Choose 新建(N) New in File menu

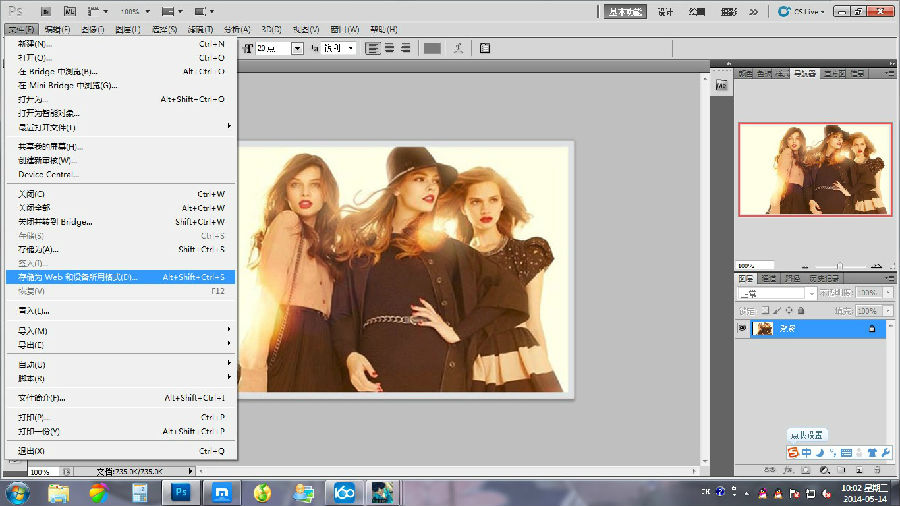coord(121,44)
